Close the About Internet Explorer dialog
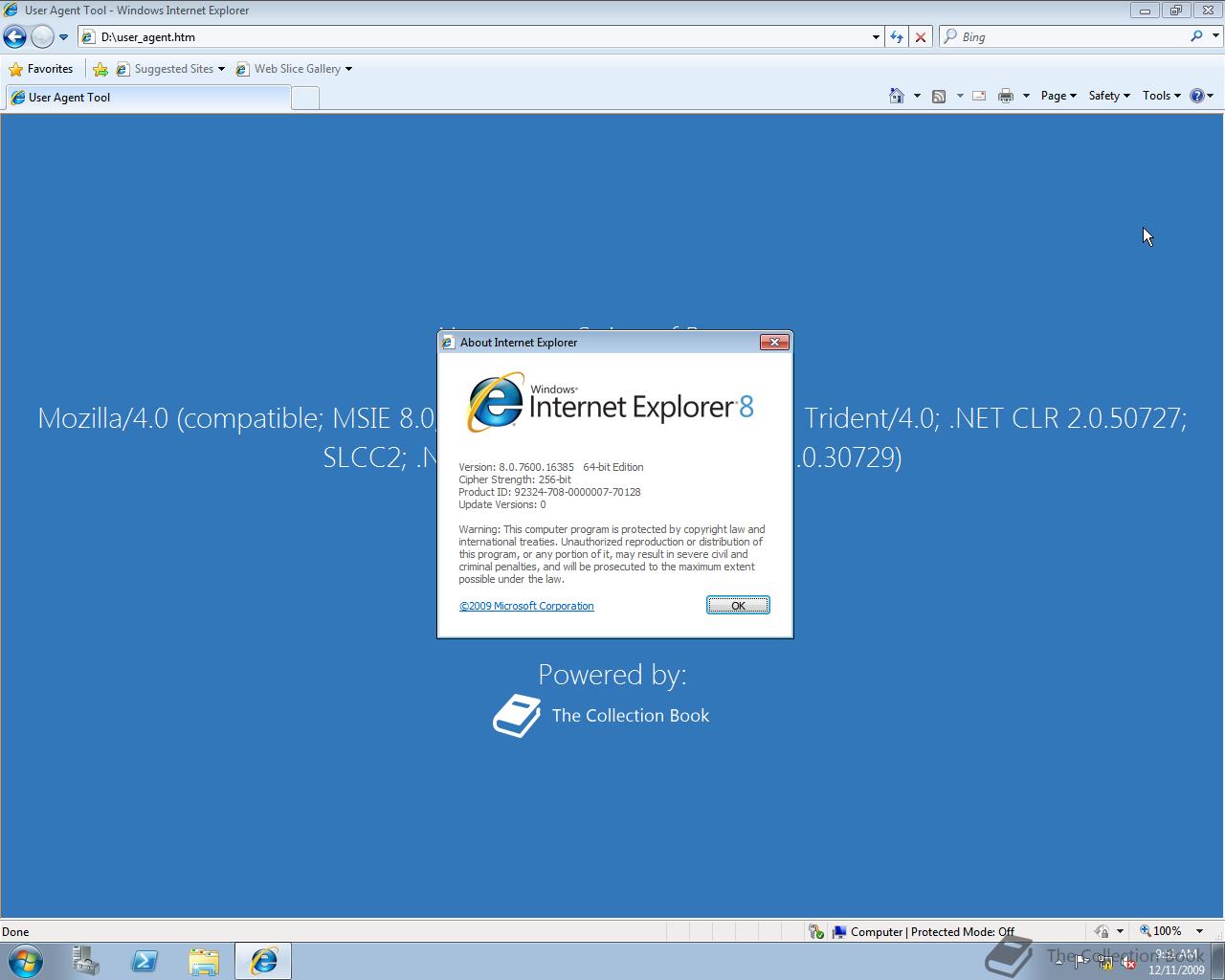The height and width of the screenshot is (980, 1225). coord(774,342)
